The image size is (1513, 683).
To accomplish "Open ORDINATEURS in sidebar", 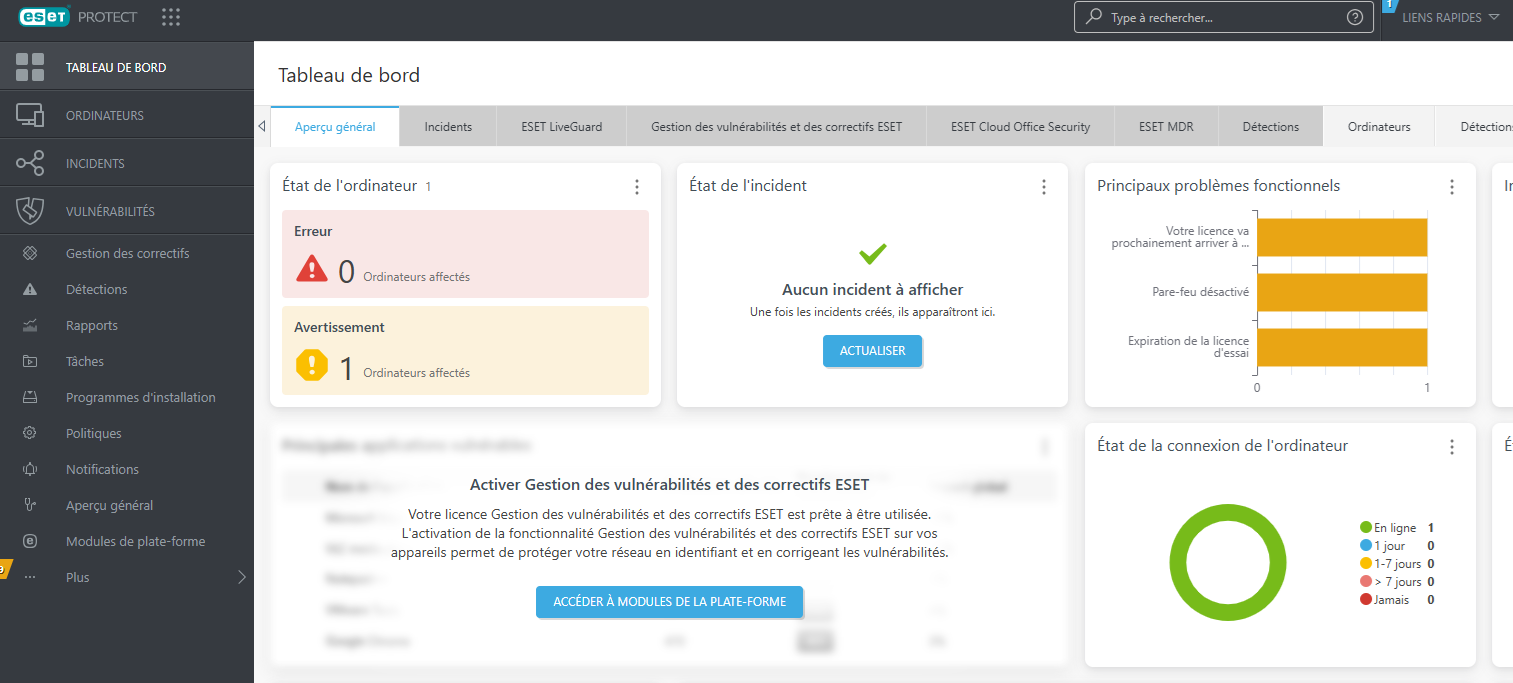I will (x=127, y=115).
